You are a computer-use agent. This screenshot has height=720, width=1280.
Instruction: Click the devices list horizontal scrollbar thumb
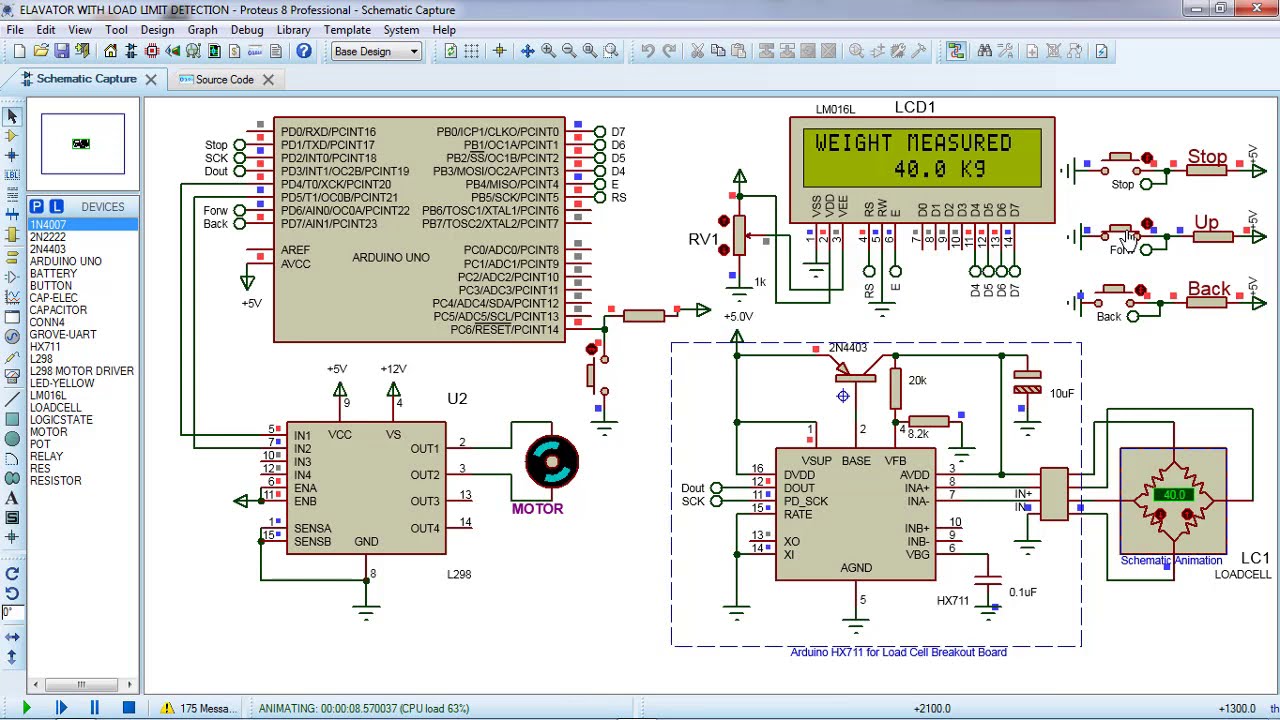[80, 685]
